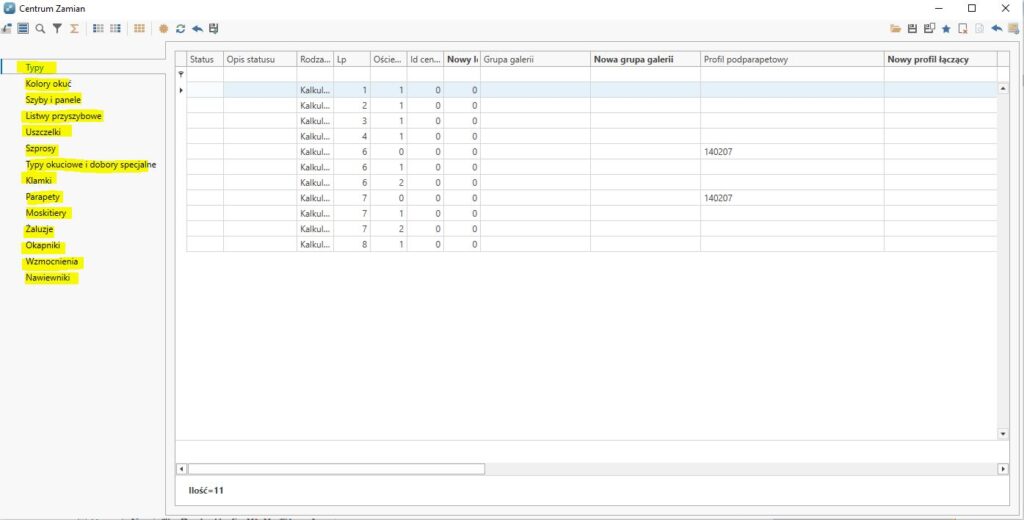Open the Nawiewniki category
Screen dimensions: 1024x520
[x=48, y=278]
